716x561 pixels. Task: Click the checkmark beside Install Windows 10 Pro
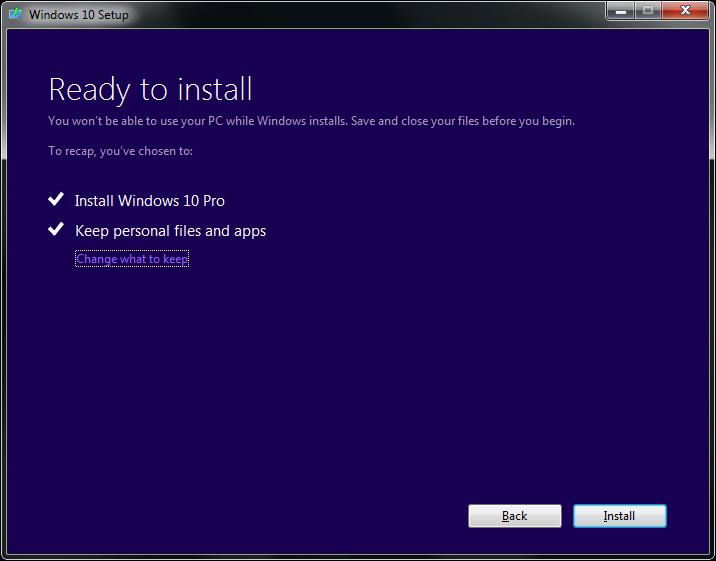pos(56,199)
